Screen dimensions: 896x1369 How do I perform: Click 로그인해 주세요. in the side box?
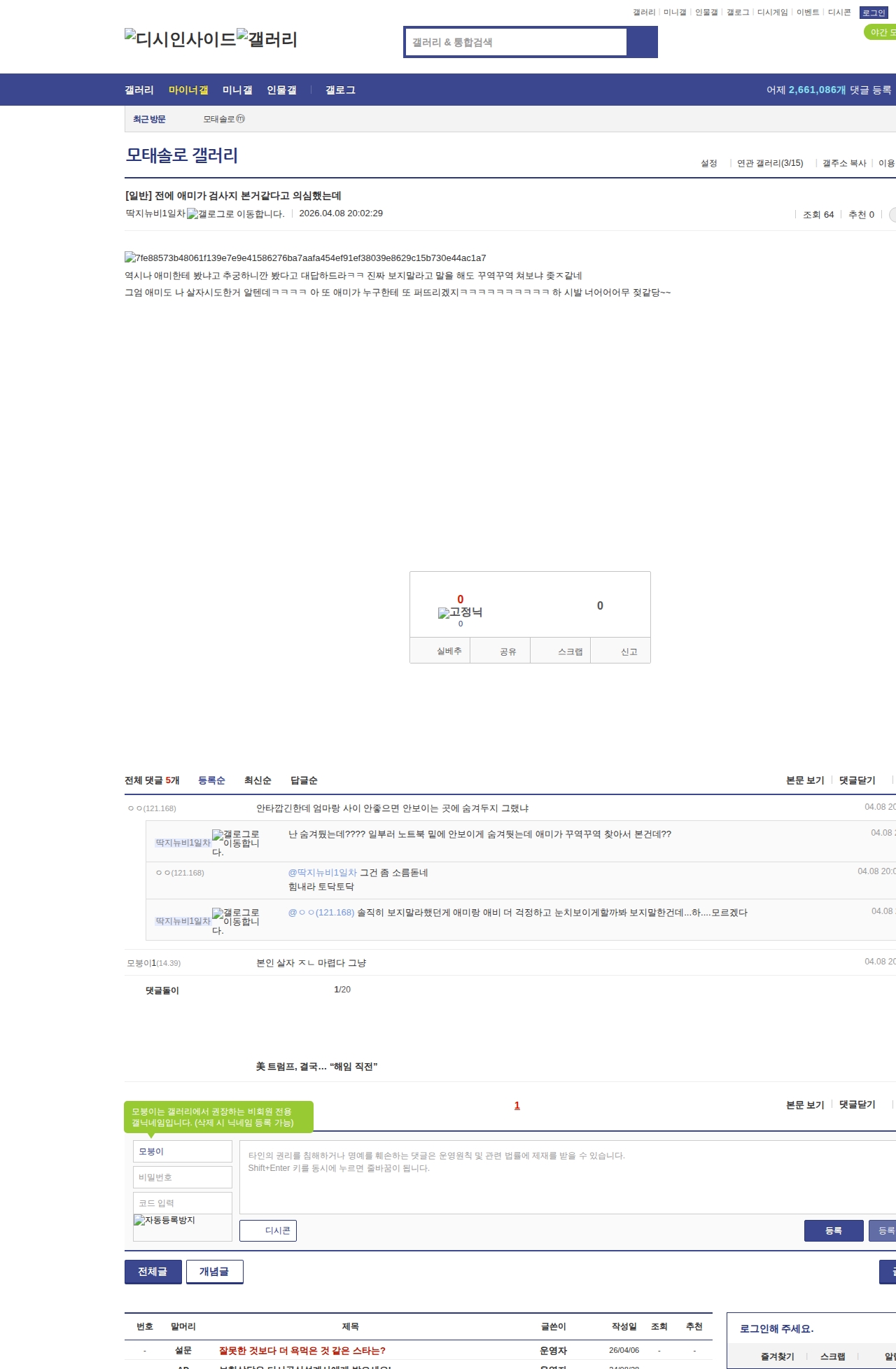coord(777,1328)
